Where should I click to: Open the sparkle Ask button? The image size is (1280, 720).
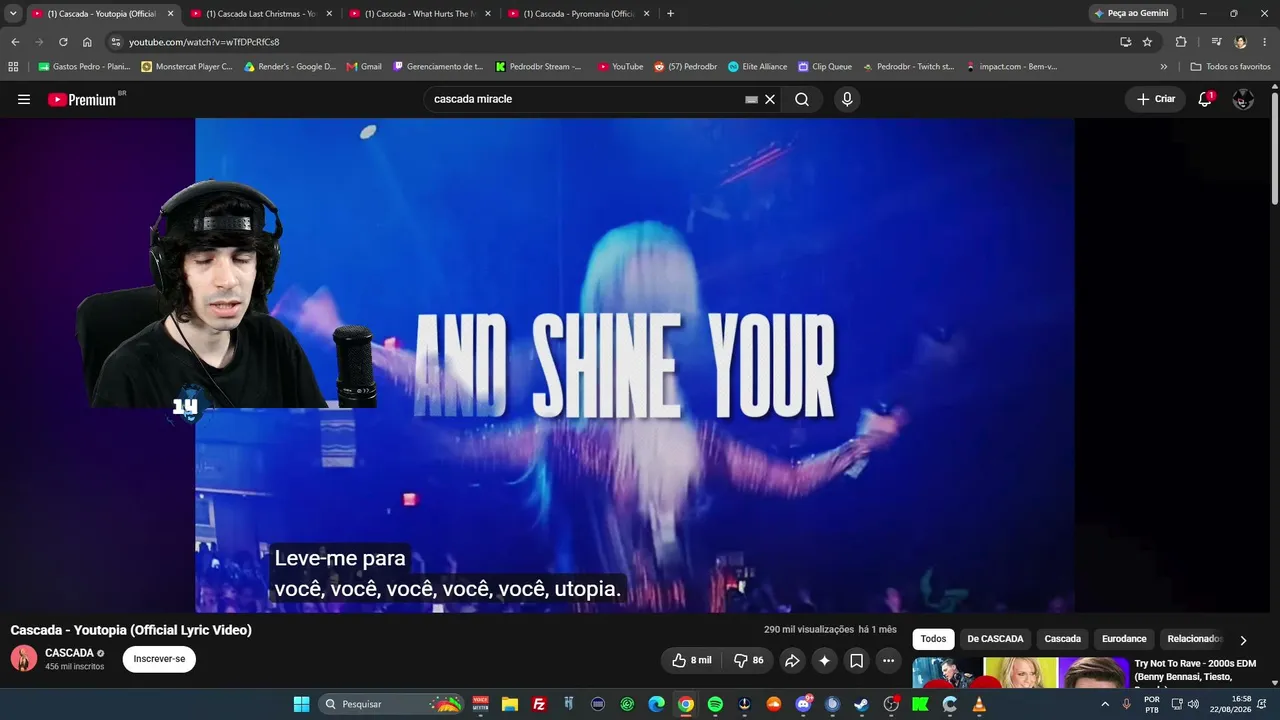pos(824,660)
